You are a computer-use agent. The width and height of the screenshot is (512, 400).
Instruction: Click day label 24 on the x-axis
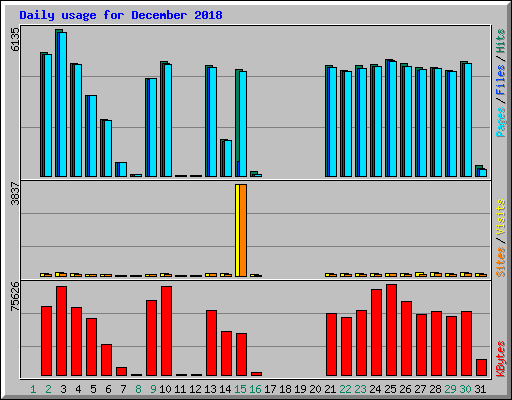(375, 389)
